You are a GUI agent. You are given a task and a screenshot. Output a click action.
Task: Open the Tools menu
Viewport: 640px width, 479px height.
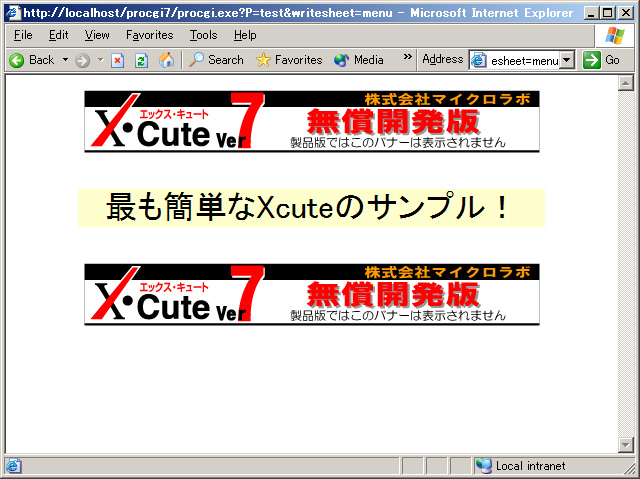(203, 35)
